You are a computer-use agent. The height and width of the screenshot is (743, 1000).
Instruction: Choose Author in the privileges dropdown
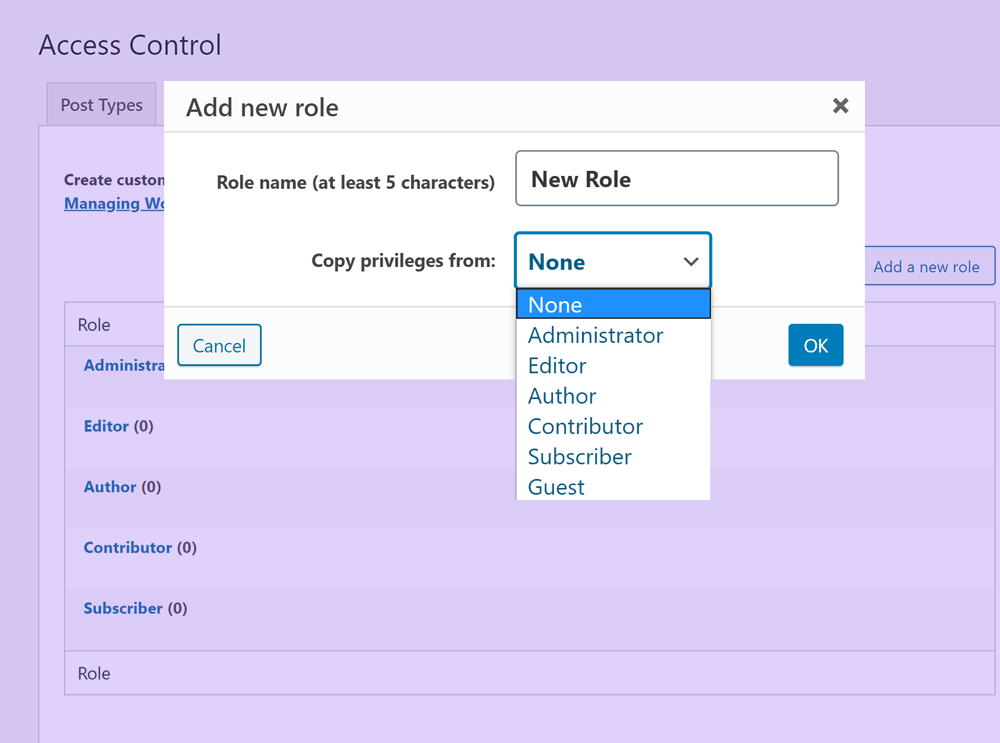[x=562, y=396]
